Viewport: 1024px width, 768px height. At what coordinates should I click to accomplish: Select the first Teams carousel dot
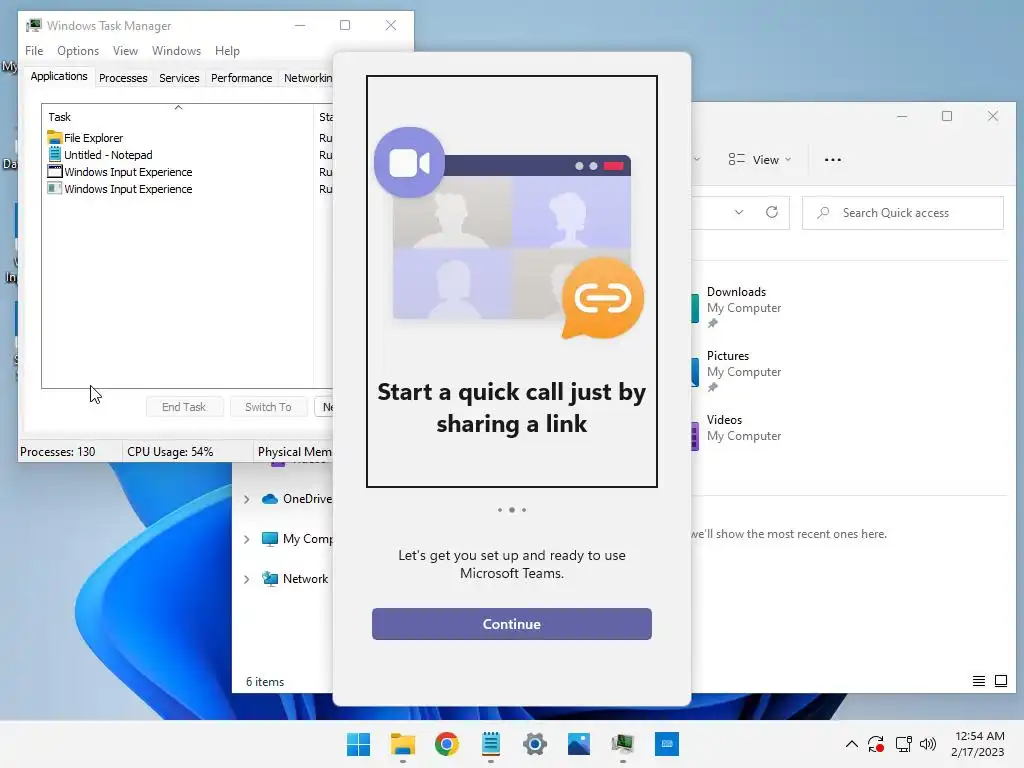click(x=500, y=510)
